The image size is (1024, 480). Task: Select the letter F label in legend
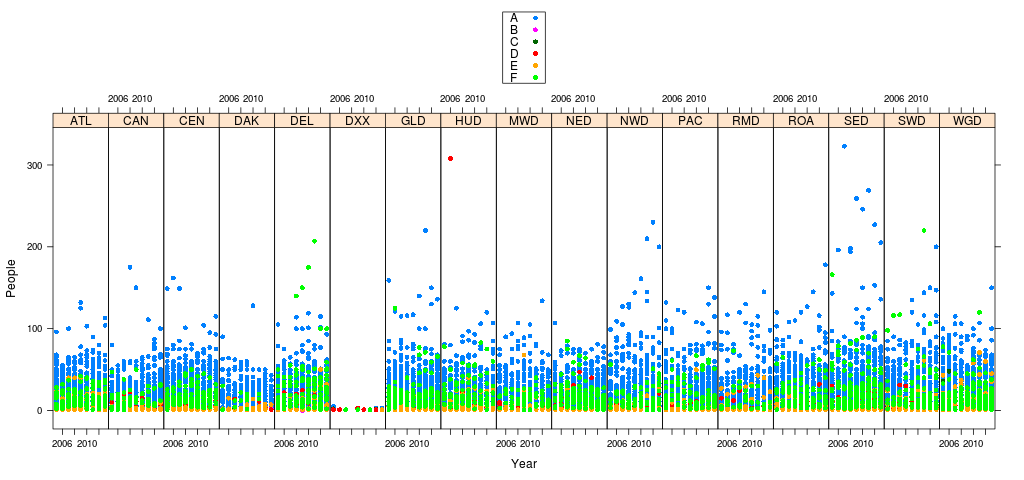pos(513,77)
